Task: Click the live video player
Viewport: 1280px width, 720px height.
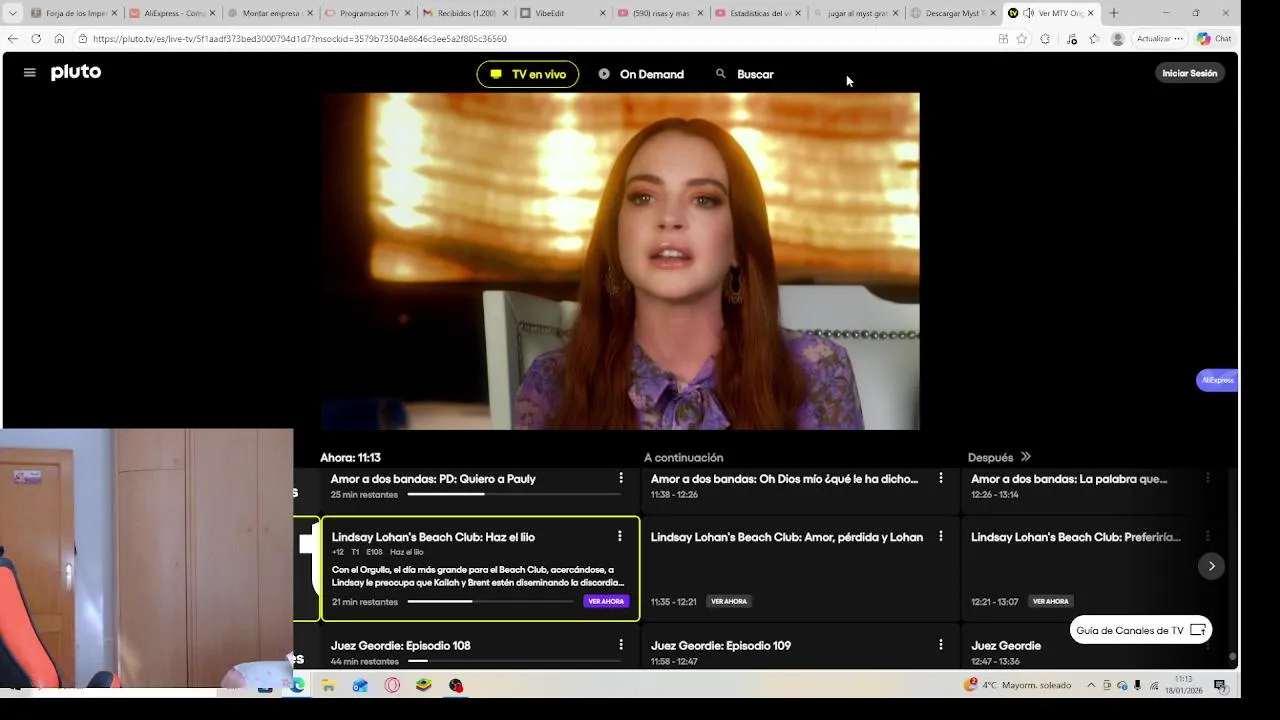Action: coord(620,261)
